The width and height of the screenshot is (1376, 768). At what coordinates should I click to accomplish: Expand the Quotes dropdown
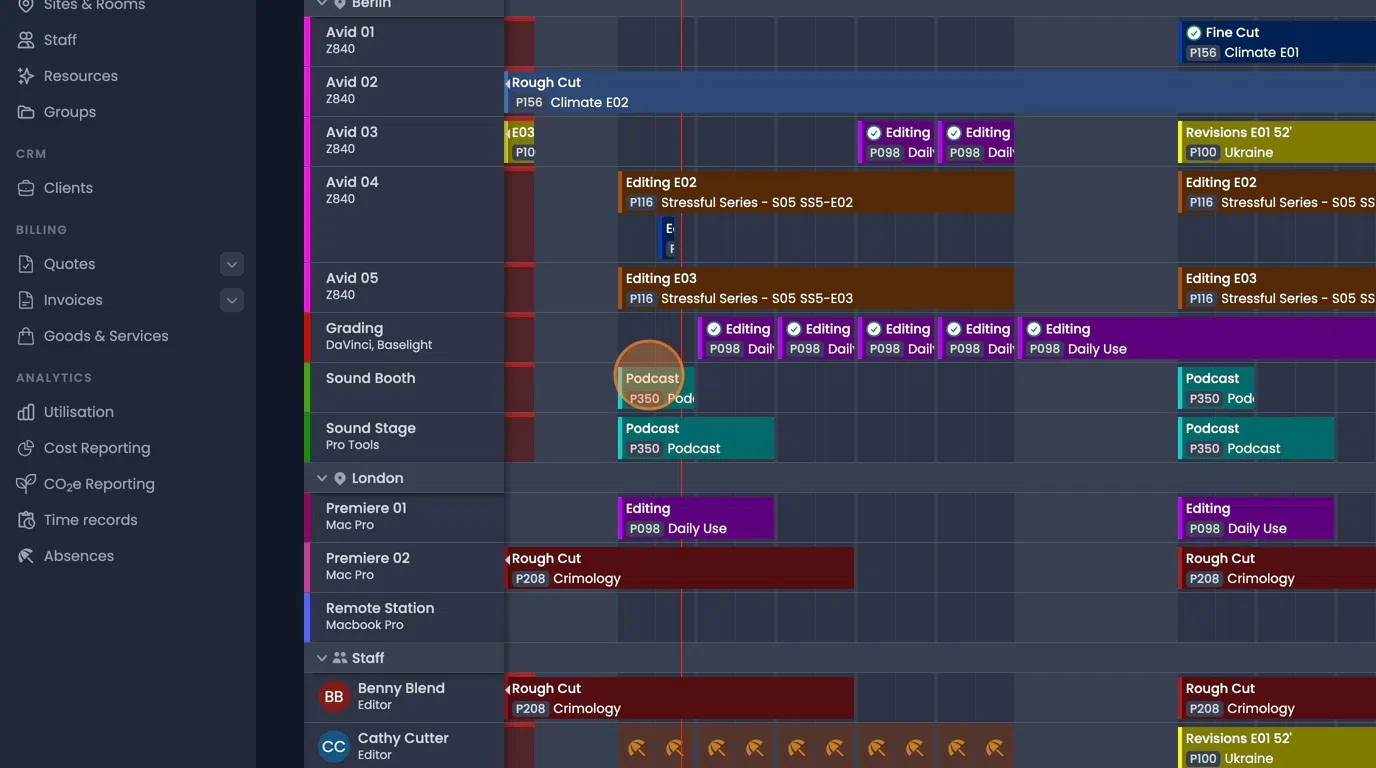231,263
